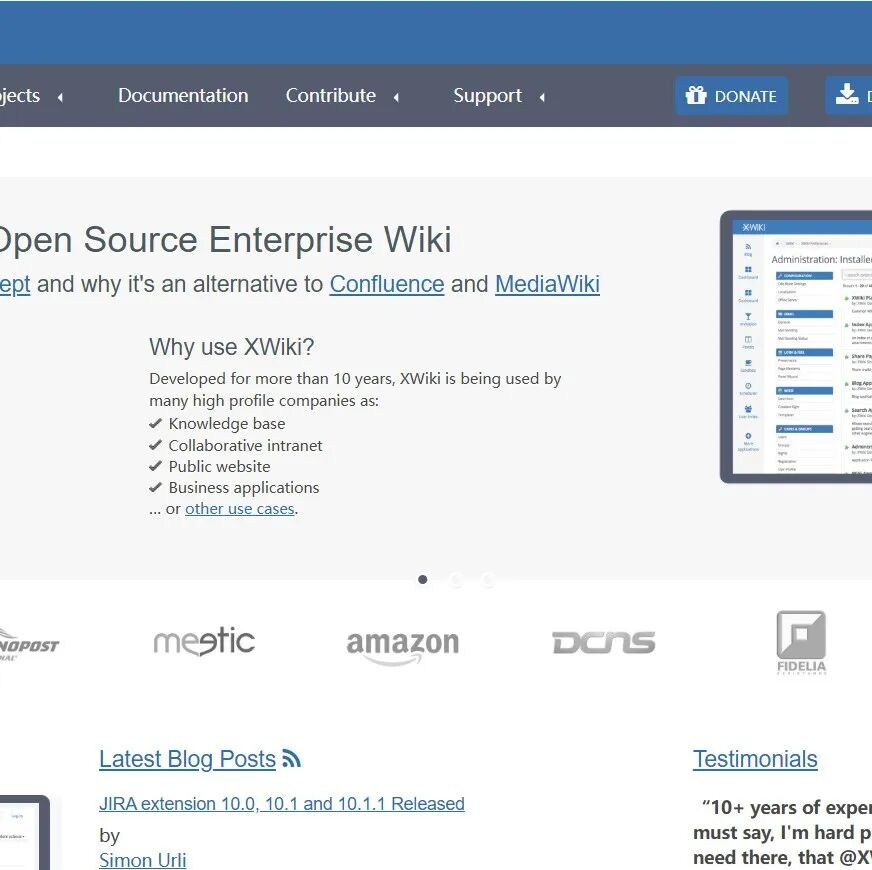Select the second carousel slide dot
The width and height of the screenshot is (872, 870).
tap(455, 580)
